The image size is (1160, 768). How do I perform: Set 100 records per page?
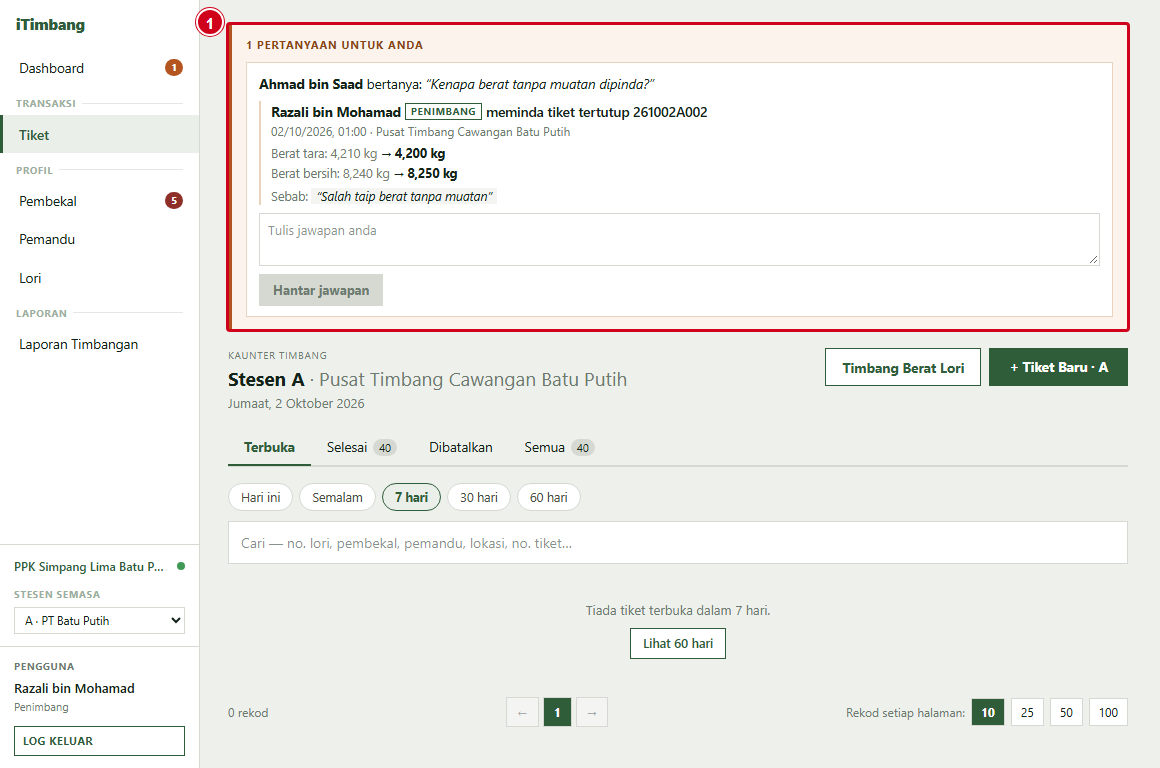(1108, 713)
